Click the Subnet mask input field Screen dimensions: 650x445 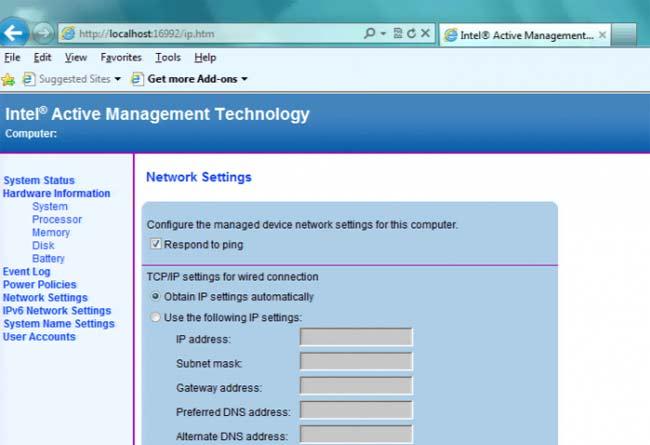click(356, 361)
